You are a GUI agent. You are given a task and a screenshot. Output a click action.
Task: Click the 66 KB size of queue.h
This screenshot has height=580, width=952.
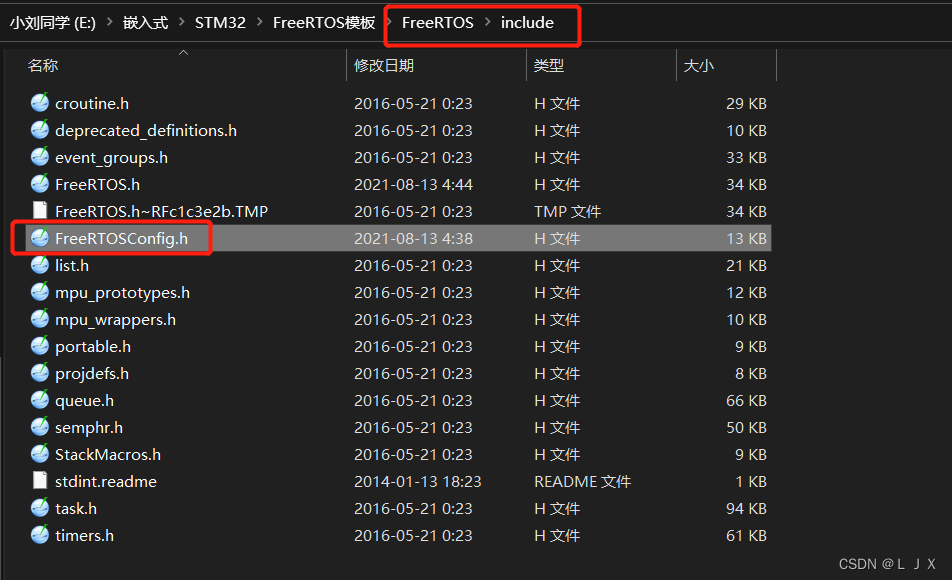(x=746, y=400)
